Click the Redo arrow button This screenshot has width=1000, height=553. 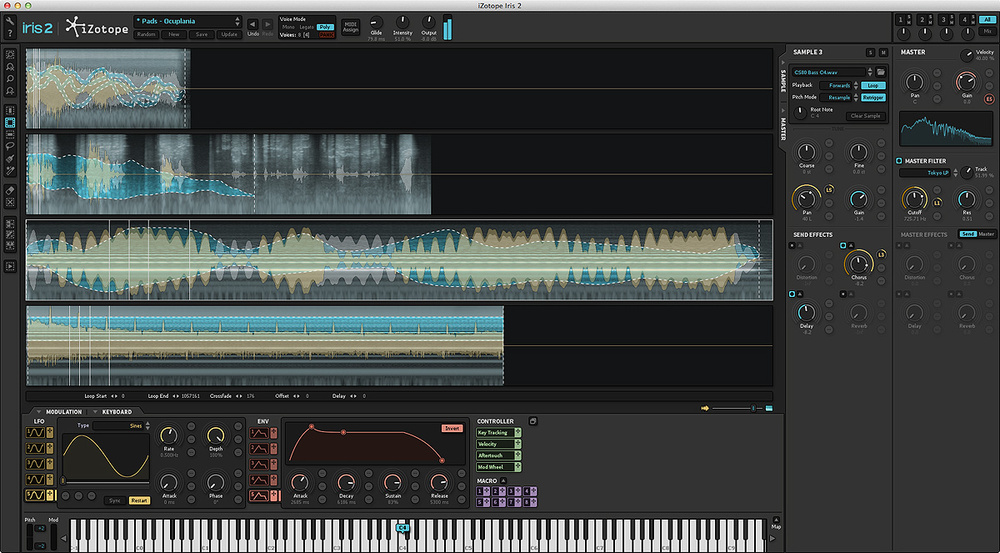click(x=267, y=24)
